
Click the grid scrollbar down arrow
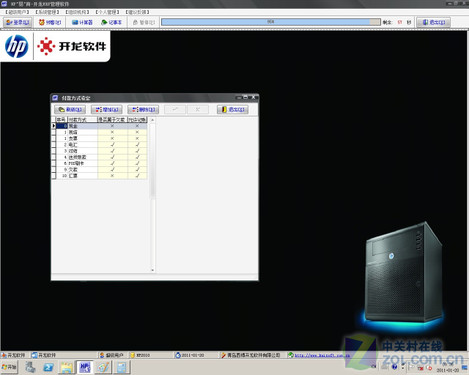(153, 270)
